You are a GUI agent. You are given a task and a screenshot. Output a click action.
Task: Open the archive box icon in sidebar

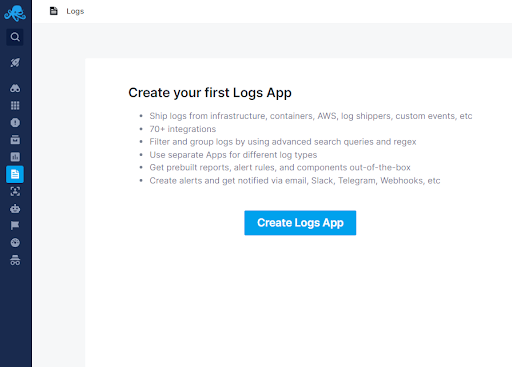15,140
